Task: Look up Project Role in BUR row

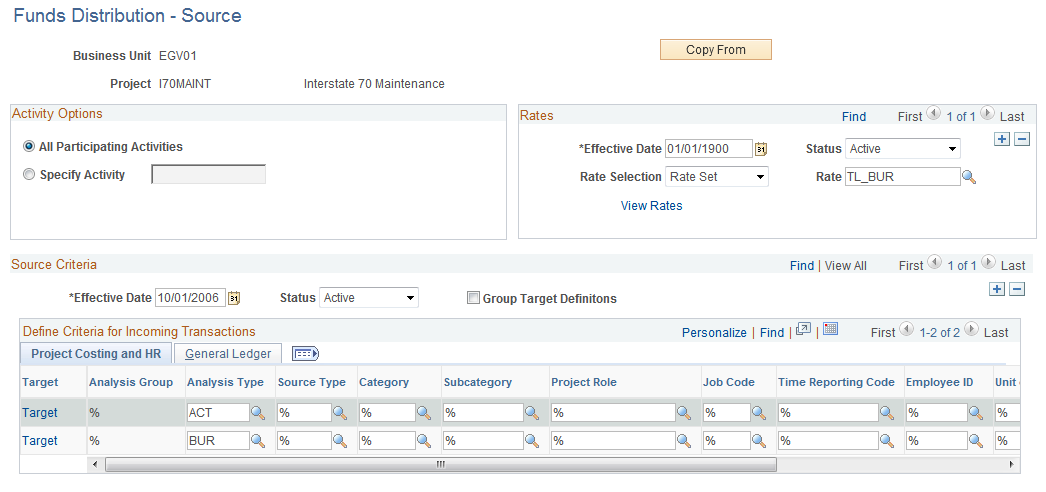Action: point(684,441)
